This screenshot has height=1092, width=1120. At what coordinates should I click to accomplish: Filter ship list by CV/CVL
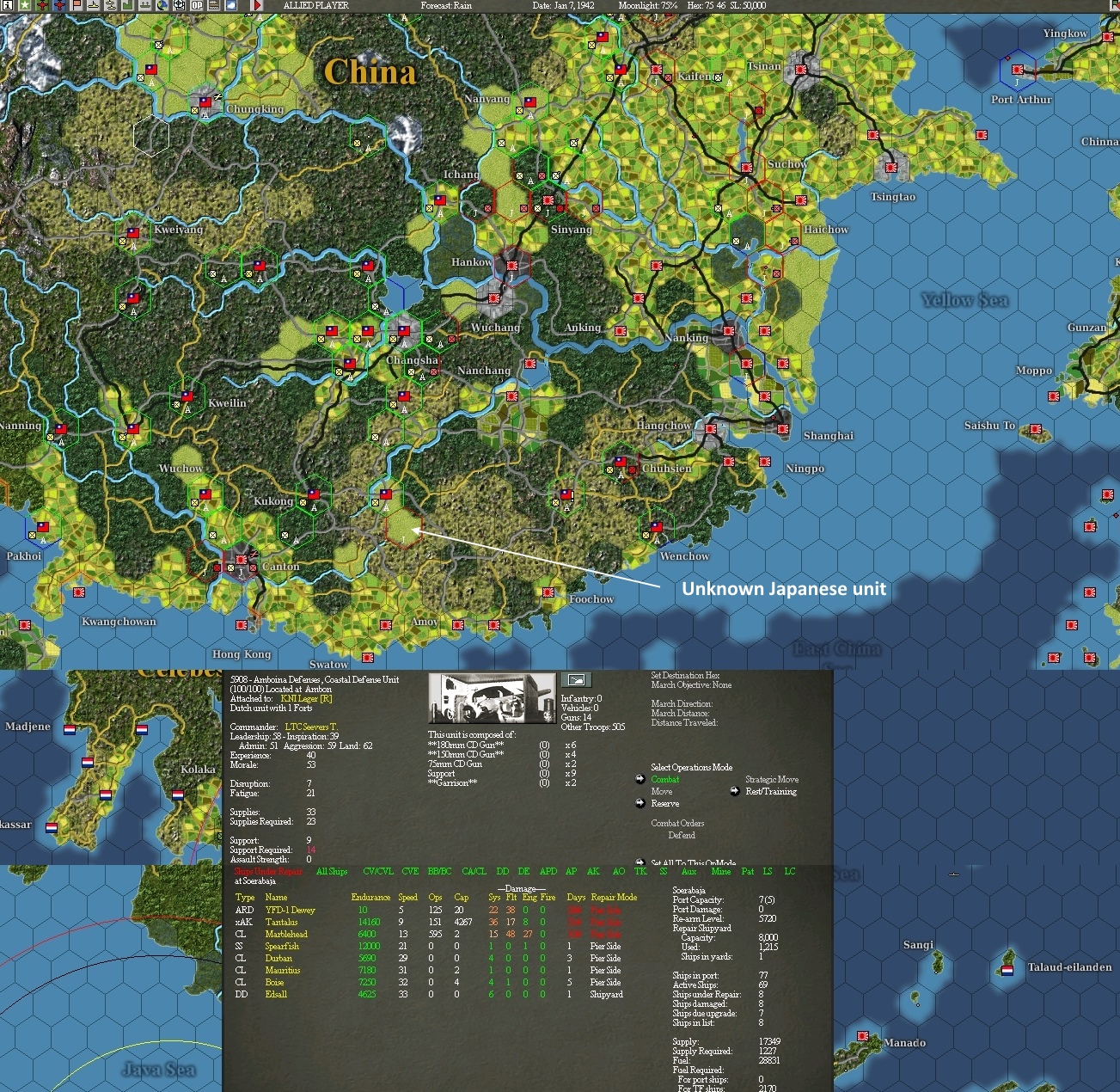tap(377, 871)
